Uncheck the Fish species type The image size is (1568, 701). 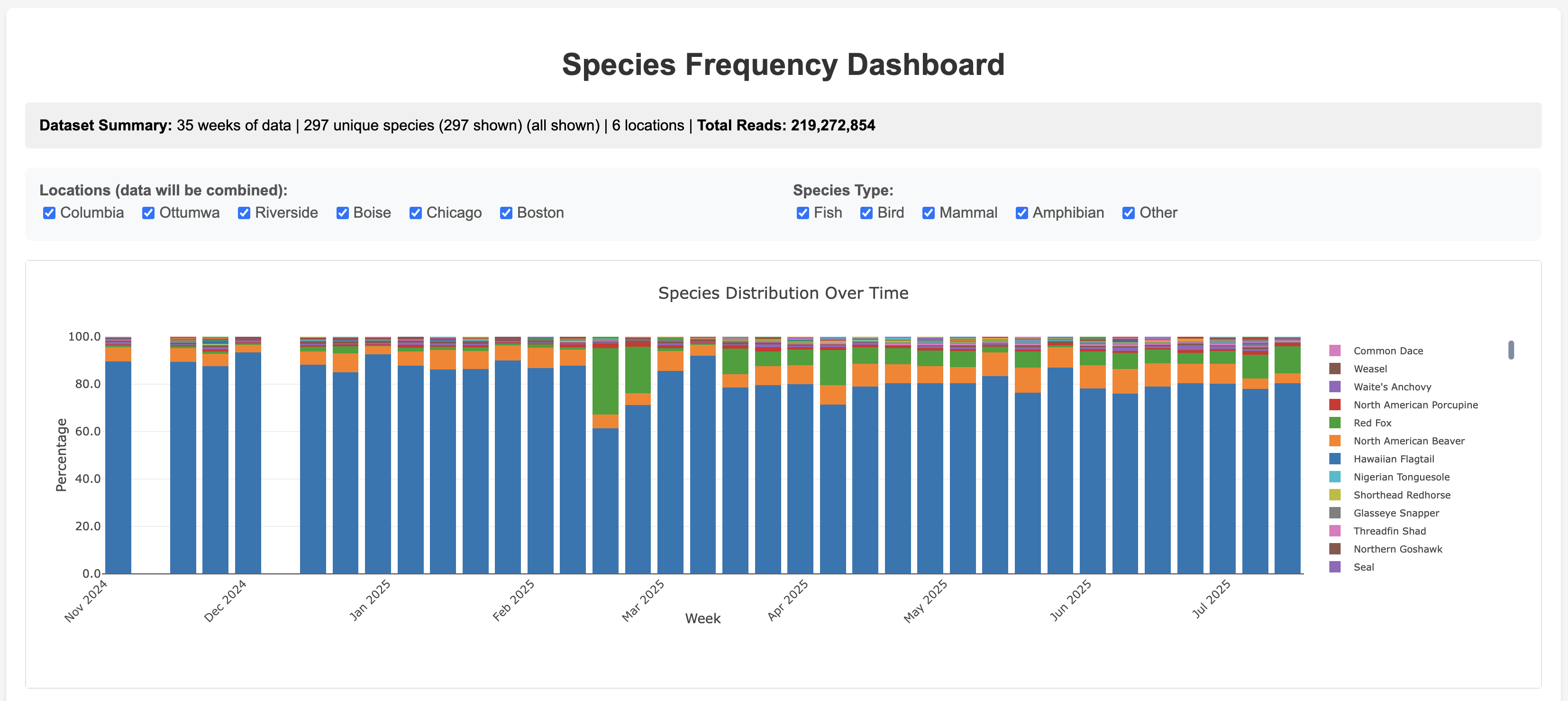pos(802,212)
